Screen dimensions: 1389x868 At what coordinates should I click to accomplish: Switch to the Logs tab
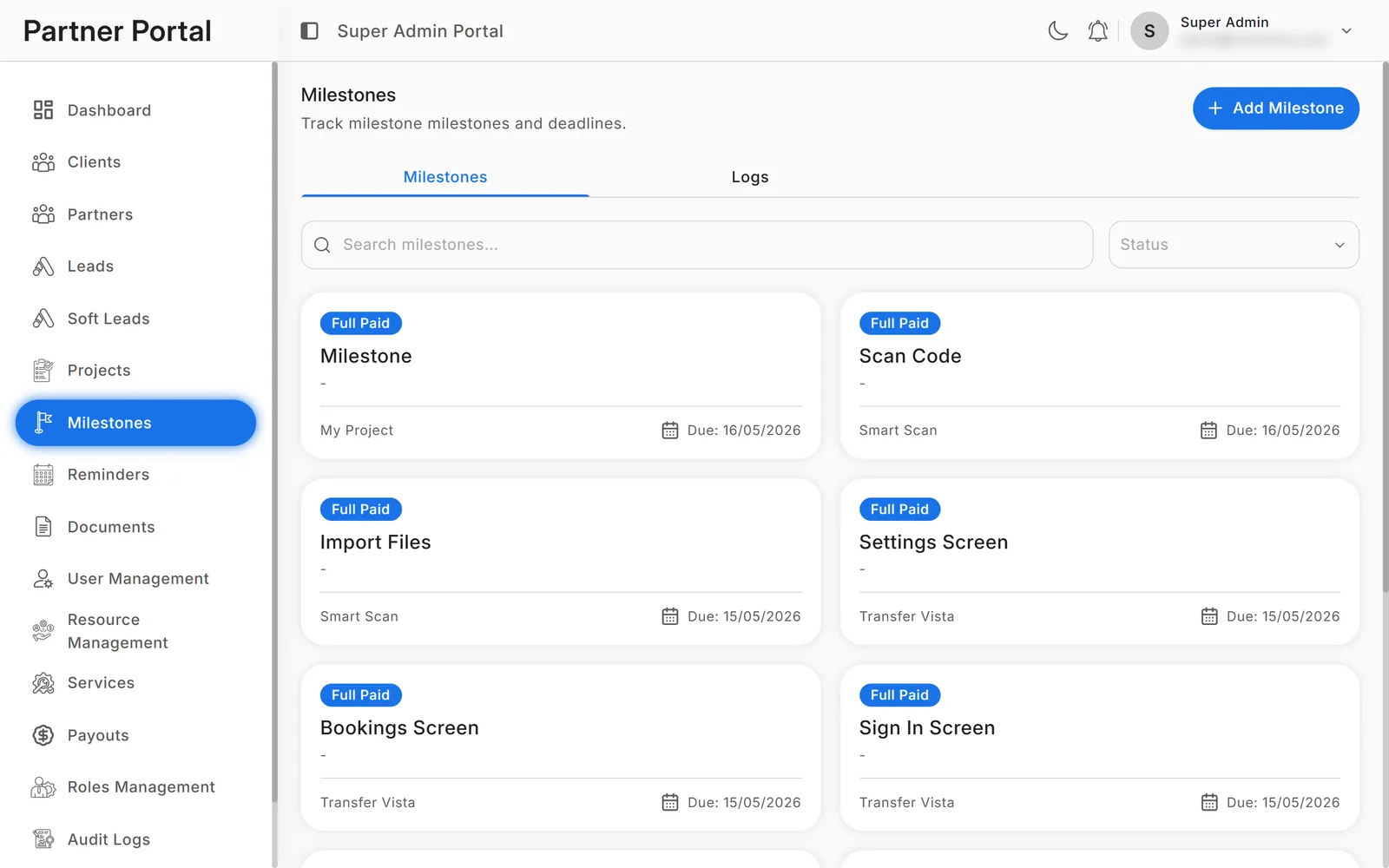(750, 177)
